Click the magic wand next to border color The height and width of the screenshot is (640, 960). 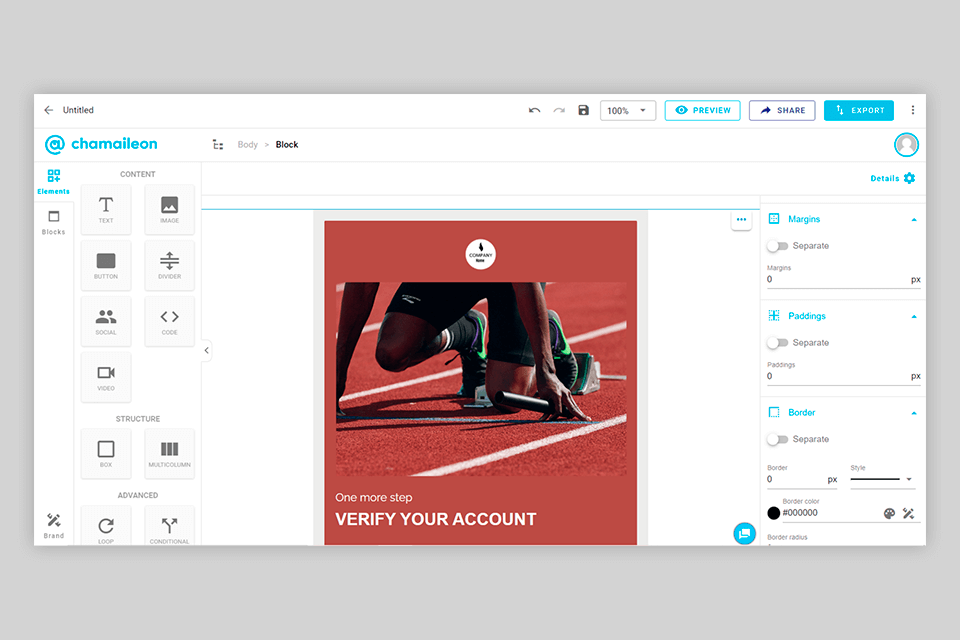[909, 513]
